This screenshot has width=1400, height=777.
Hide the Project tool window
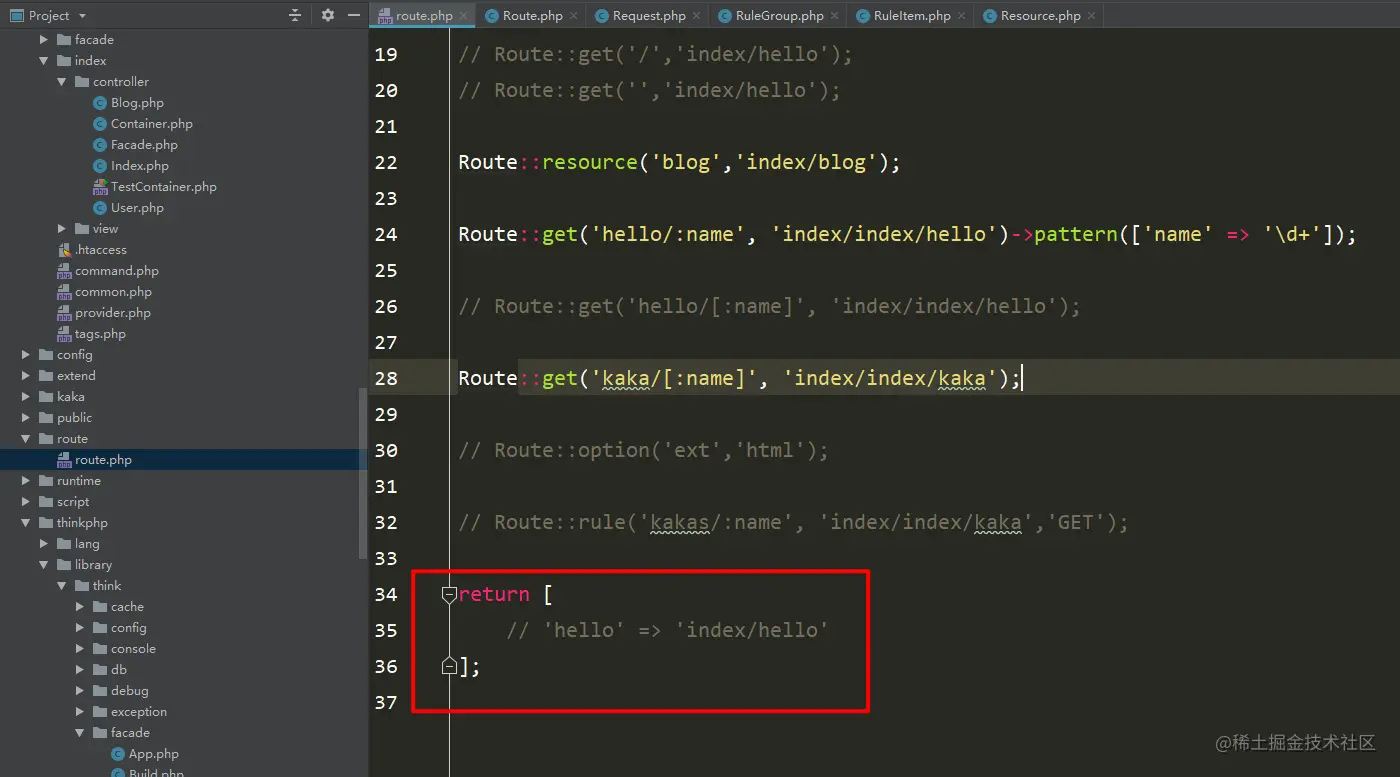[354, 15]
